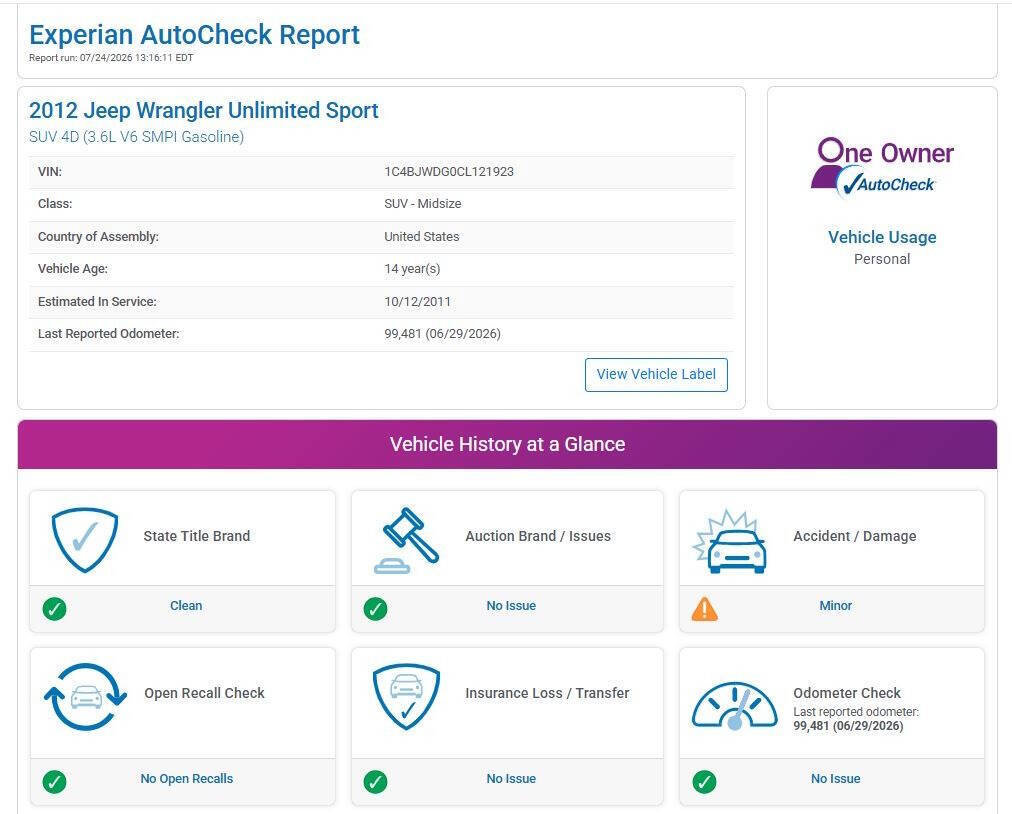Click the Auction Brand gavel icon

click(x=407, y=540)
